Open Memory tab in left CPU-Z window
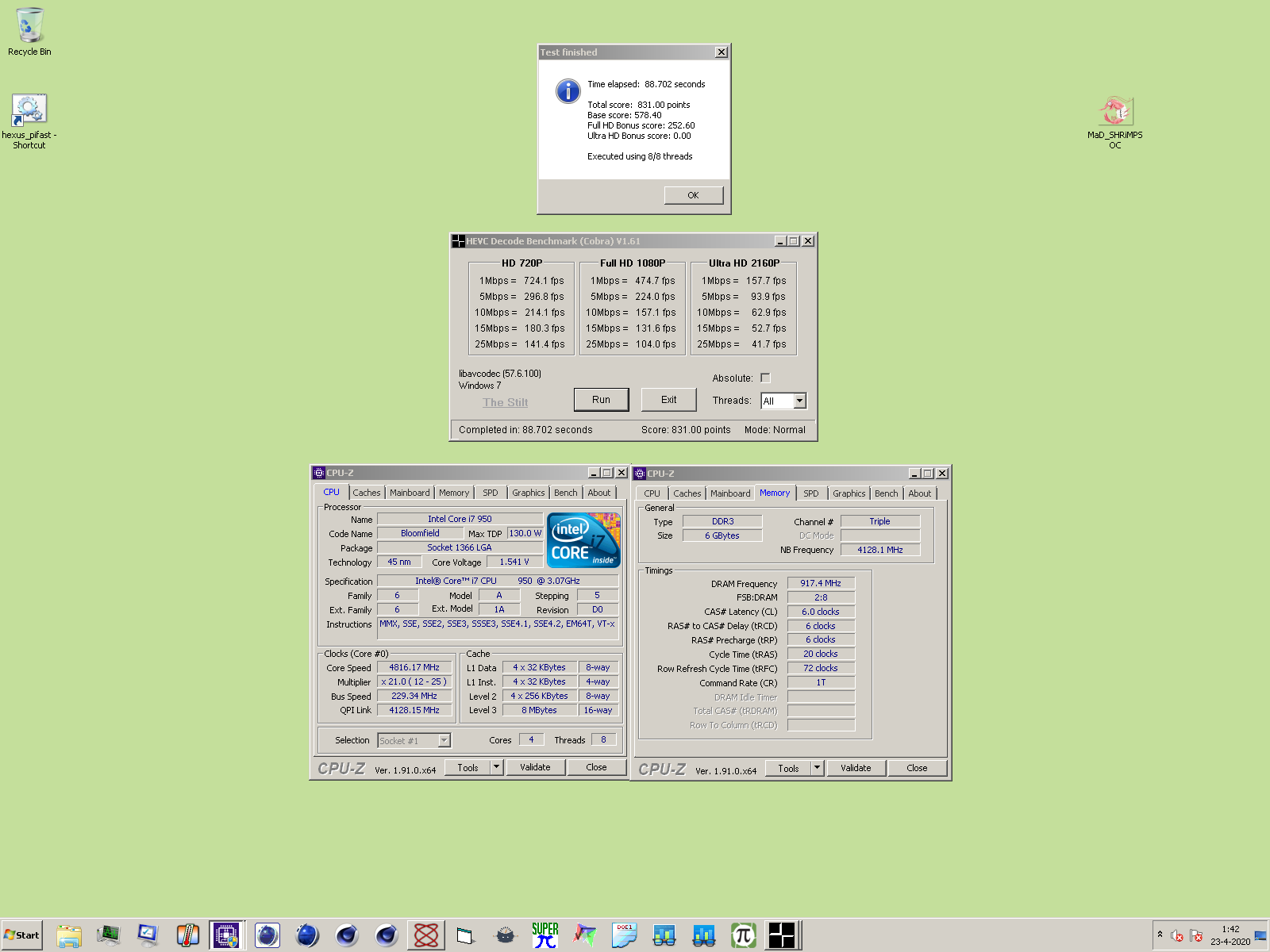This screenshot has width=1270, height=952. [x=454, y=493]
